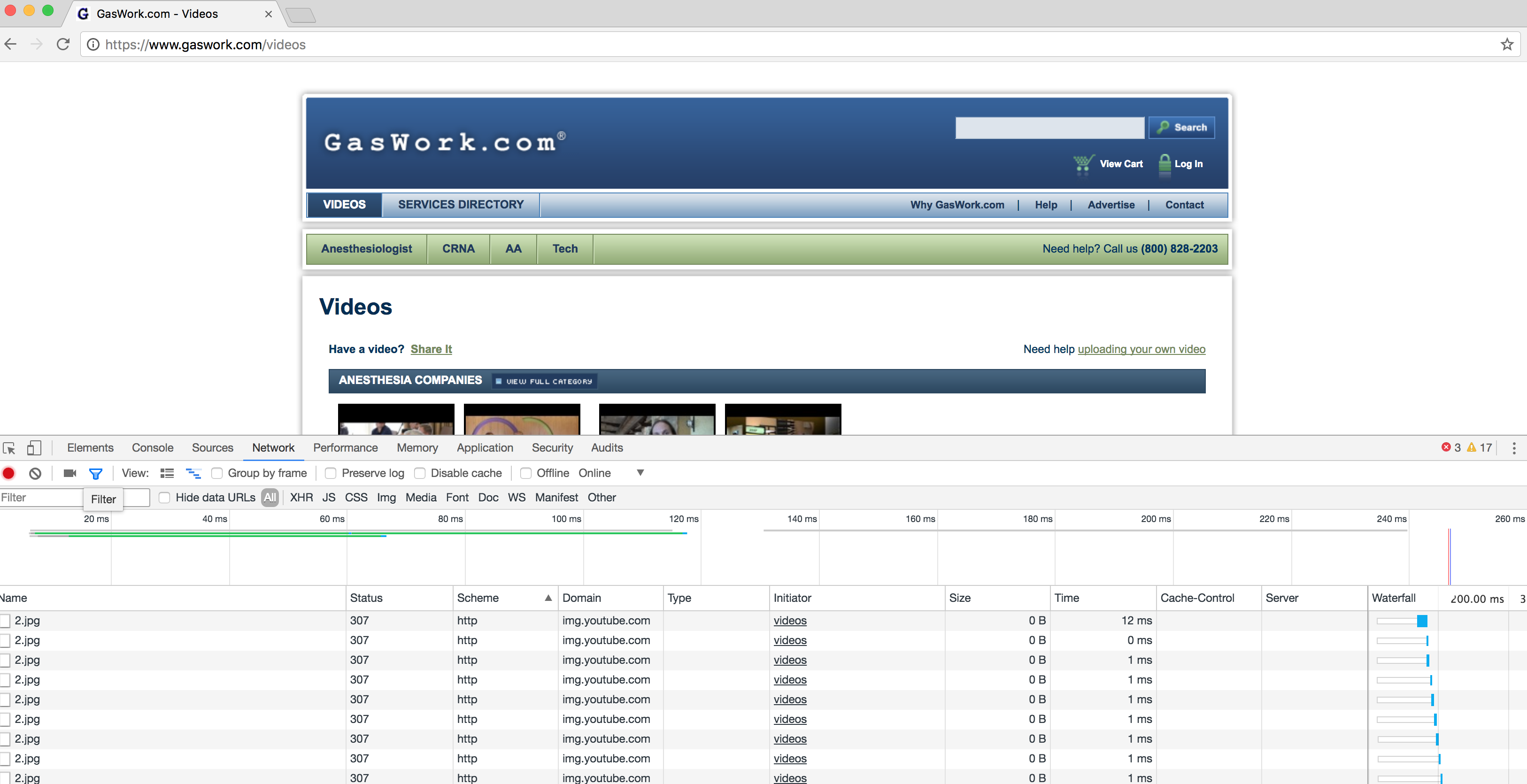
Task: Filter requests by Img
Action: tap(386, 498)
